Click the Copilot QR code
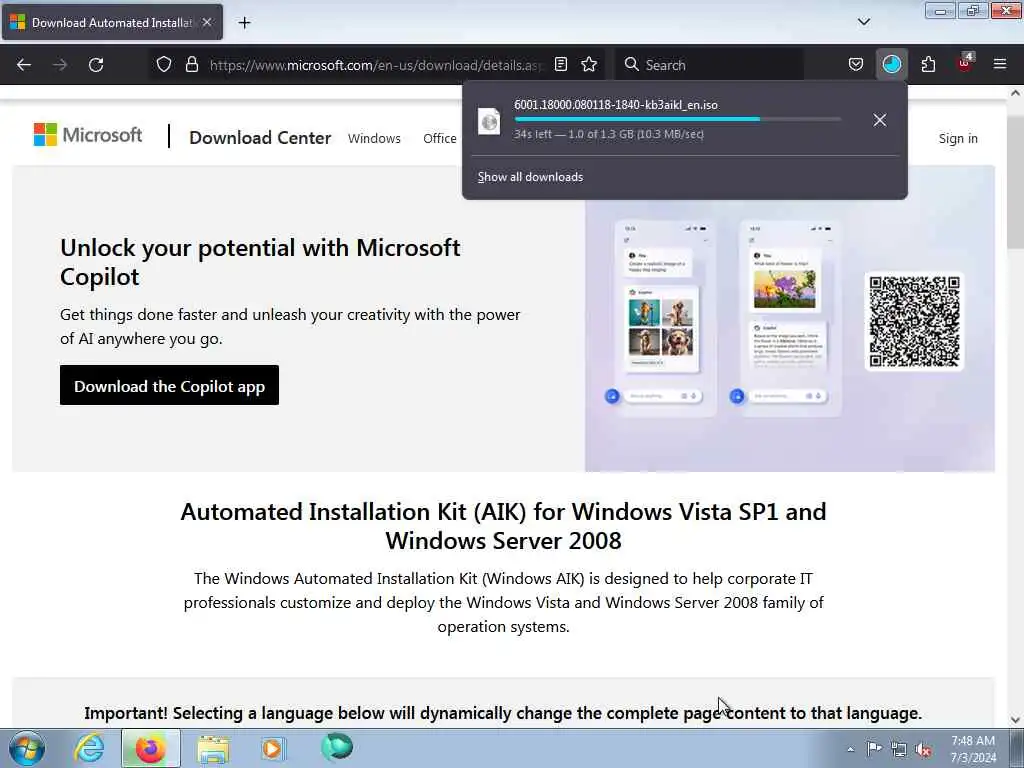This screenshot has height=768, width=1024. [914, 321]
